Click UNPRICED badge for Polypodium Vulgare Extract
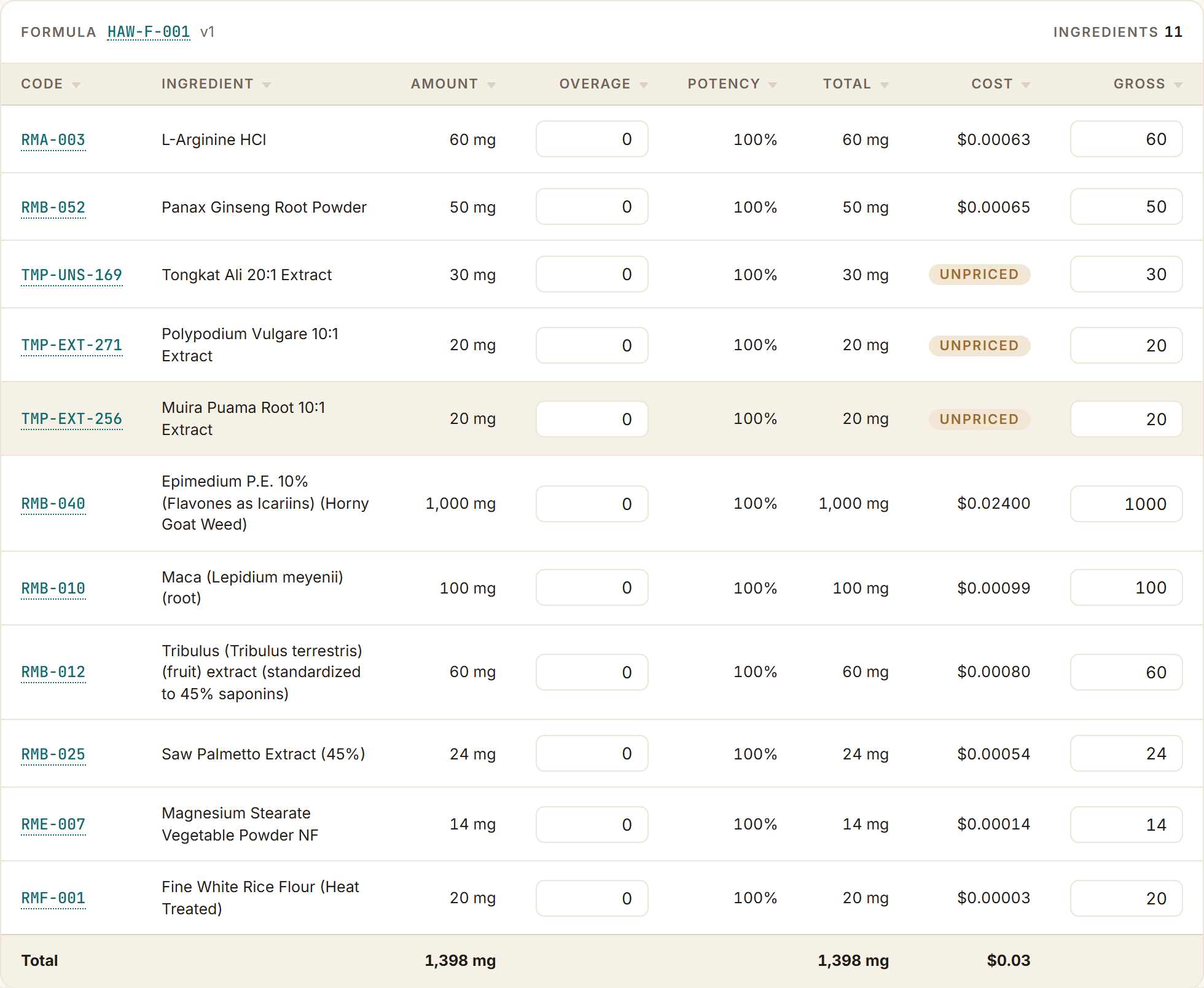The width and height of the screenshot is (1204, 988). 979,346
